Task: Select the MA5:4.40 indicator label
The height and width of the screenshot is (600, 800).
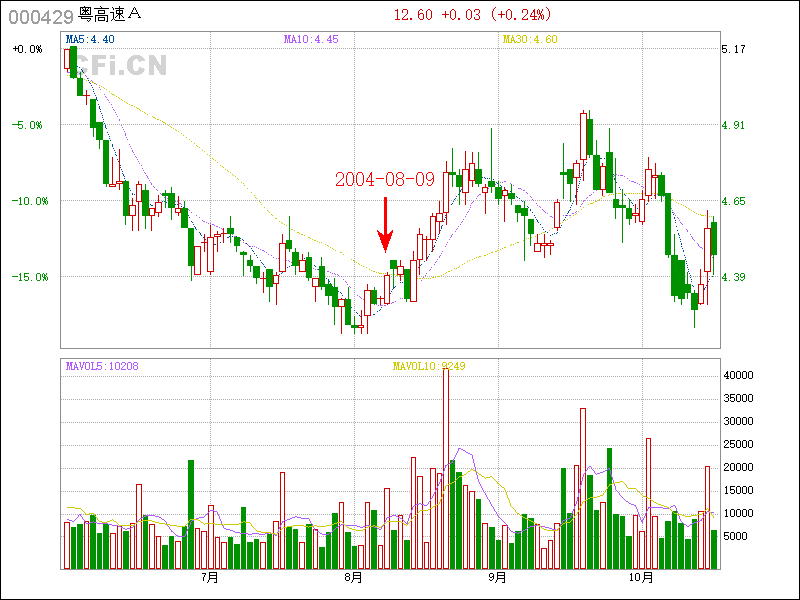Action: click(x=89, y=40)
